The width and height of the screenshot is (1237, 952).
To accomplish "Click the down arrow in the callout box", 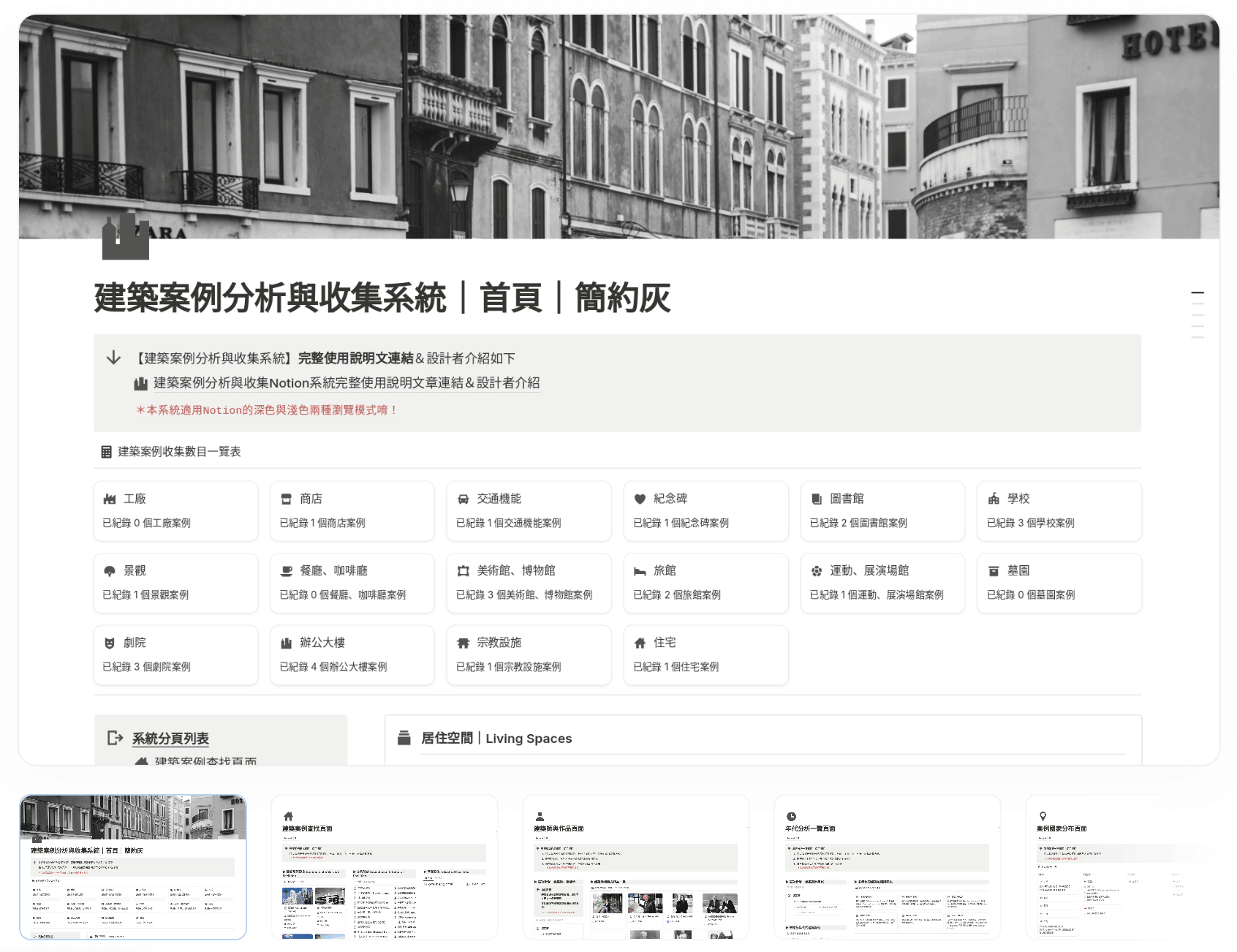I will (x=113, y=358).
